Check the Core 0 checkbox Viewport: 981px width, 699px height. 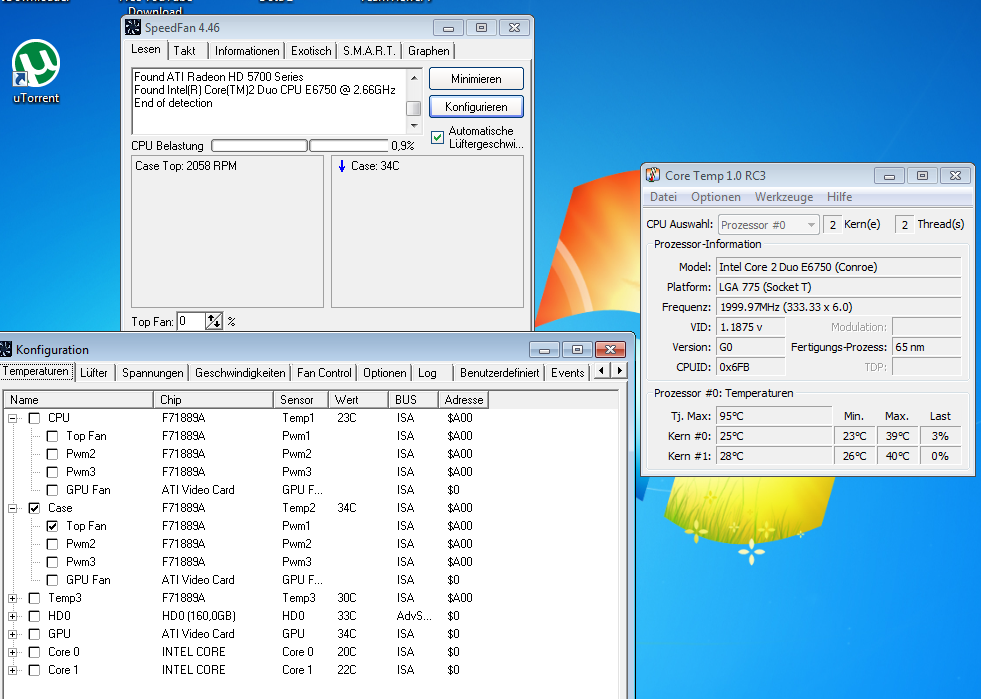coord(34,652)
